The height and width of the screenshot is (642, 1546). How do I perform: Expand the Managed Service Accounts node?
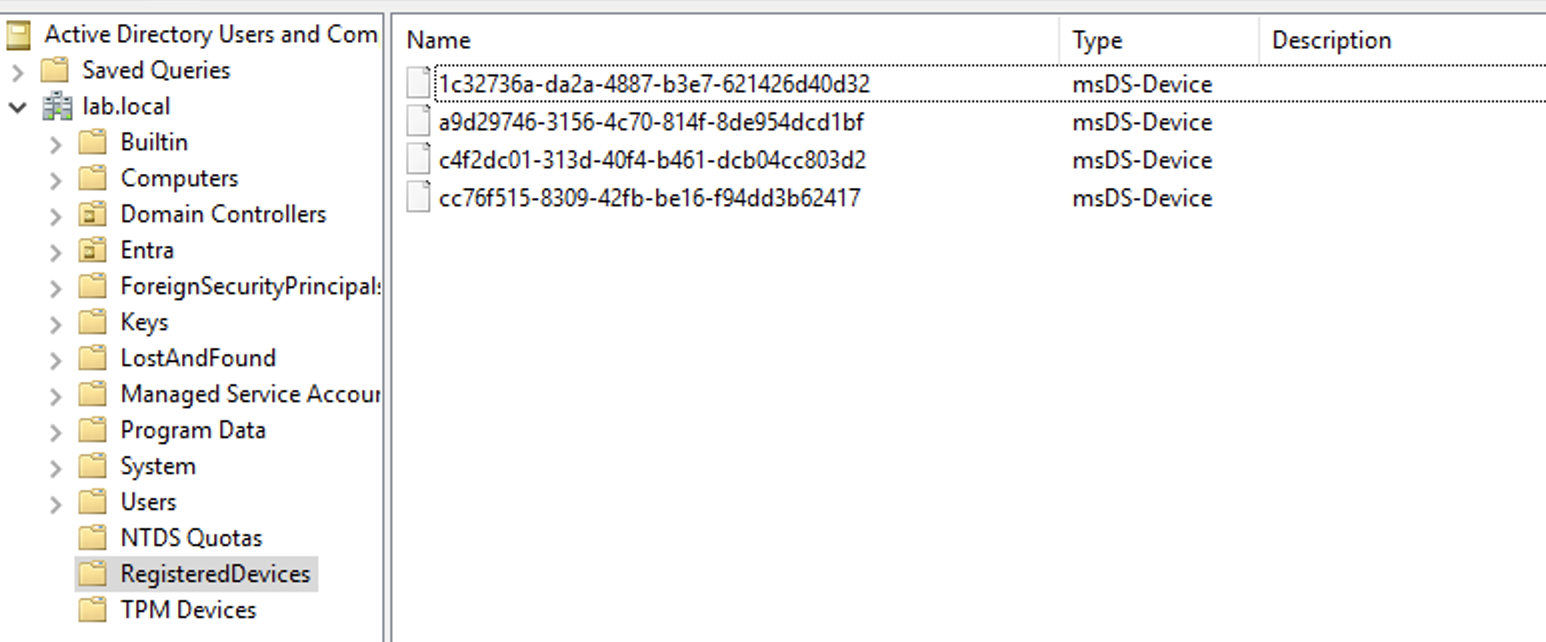56,396
